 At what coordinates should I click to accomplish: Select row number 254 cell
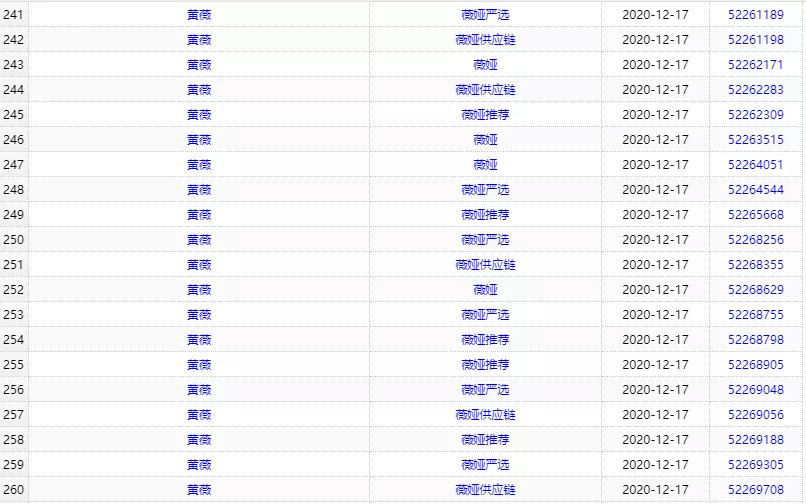coord(14,339)
